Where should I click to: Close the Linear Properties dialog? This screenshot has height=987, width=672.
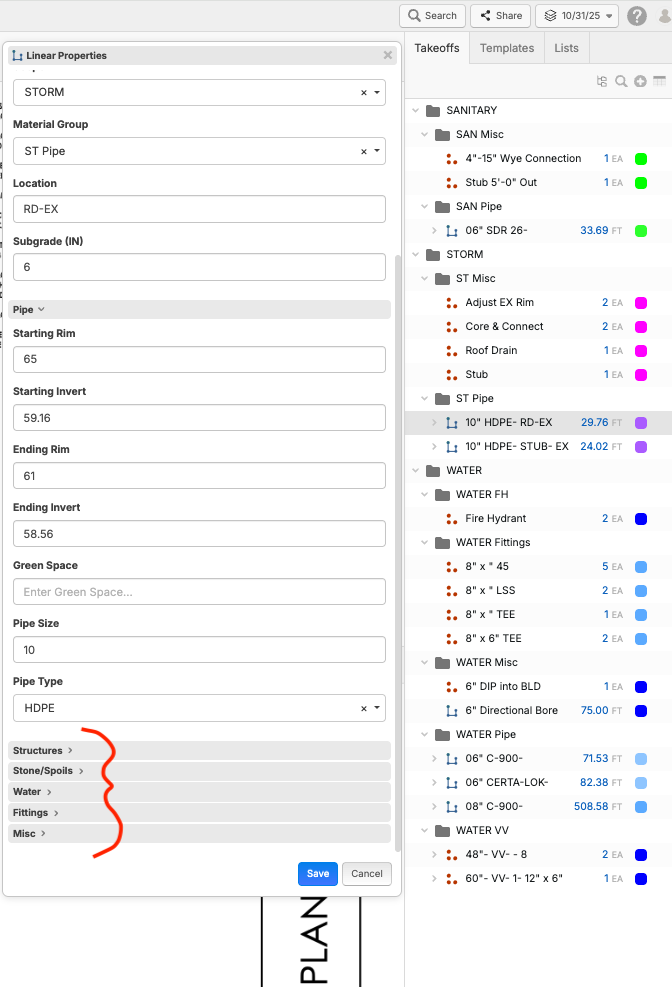coord(388,56)
